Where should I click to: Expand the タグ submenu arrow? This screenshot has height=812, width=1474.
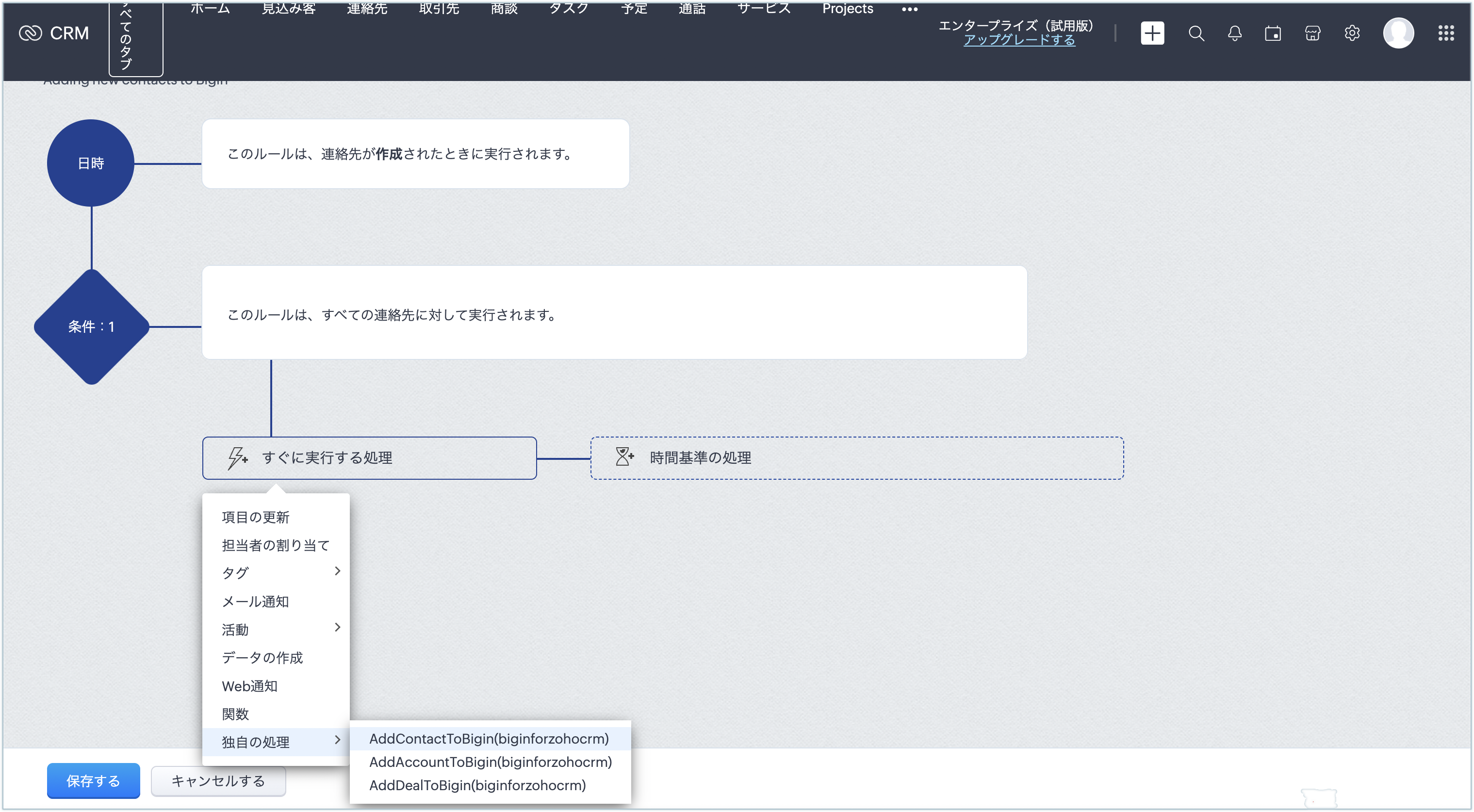click(337, 571)
